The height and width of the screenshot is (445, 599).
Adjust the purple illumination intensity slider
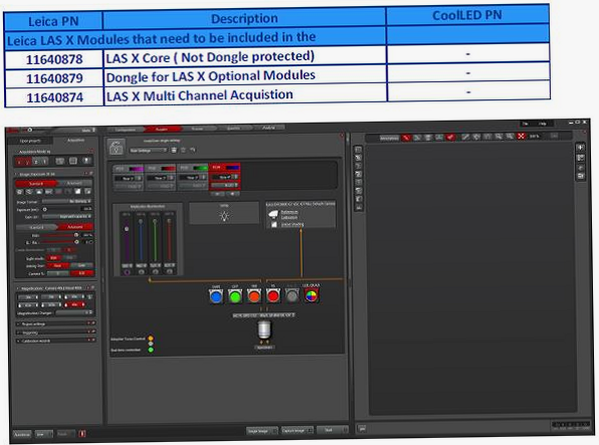click(x=126, y=229)
